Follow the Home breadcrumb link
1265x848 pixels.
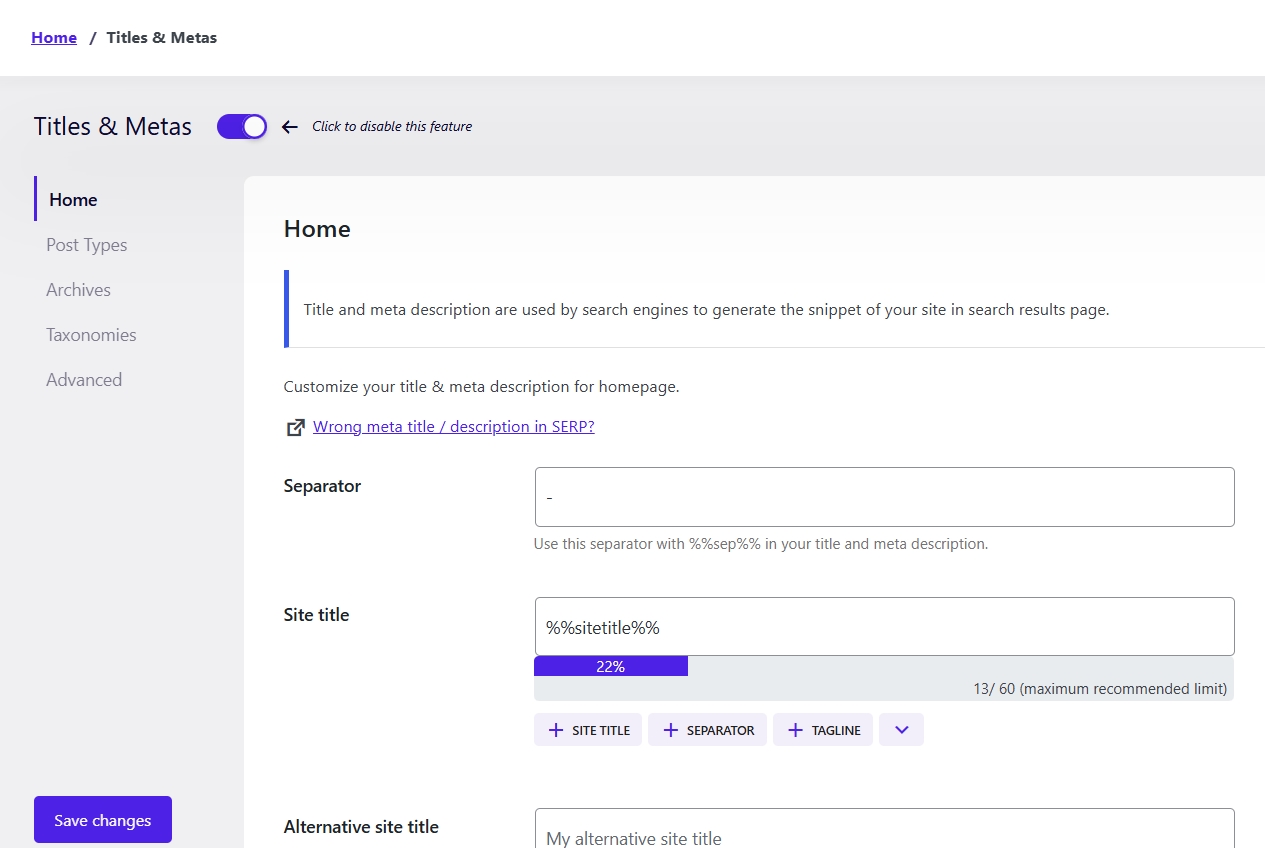54,38
